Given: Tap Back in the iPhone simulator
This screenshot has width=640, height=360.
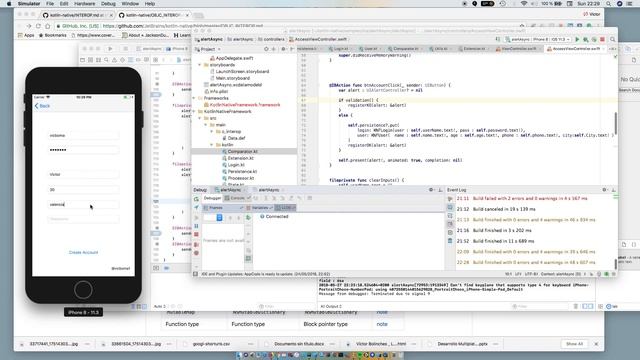Looking at the screenshot, I should [42, 106].
